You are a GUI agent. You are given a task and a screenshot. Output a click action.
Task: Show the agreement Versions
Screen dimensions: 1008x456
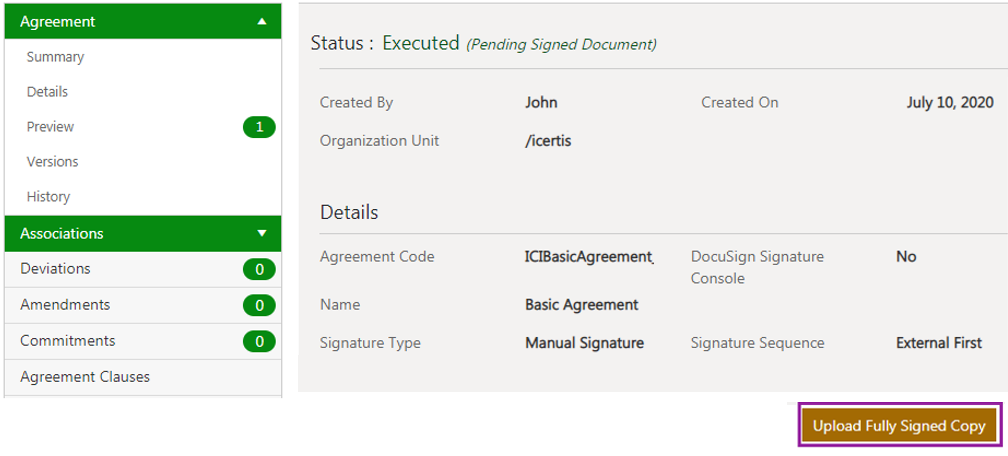coord(52,162)
